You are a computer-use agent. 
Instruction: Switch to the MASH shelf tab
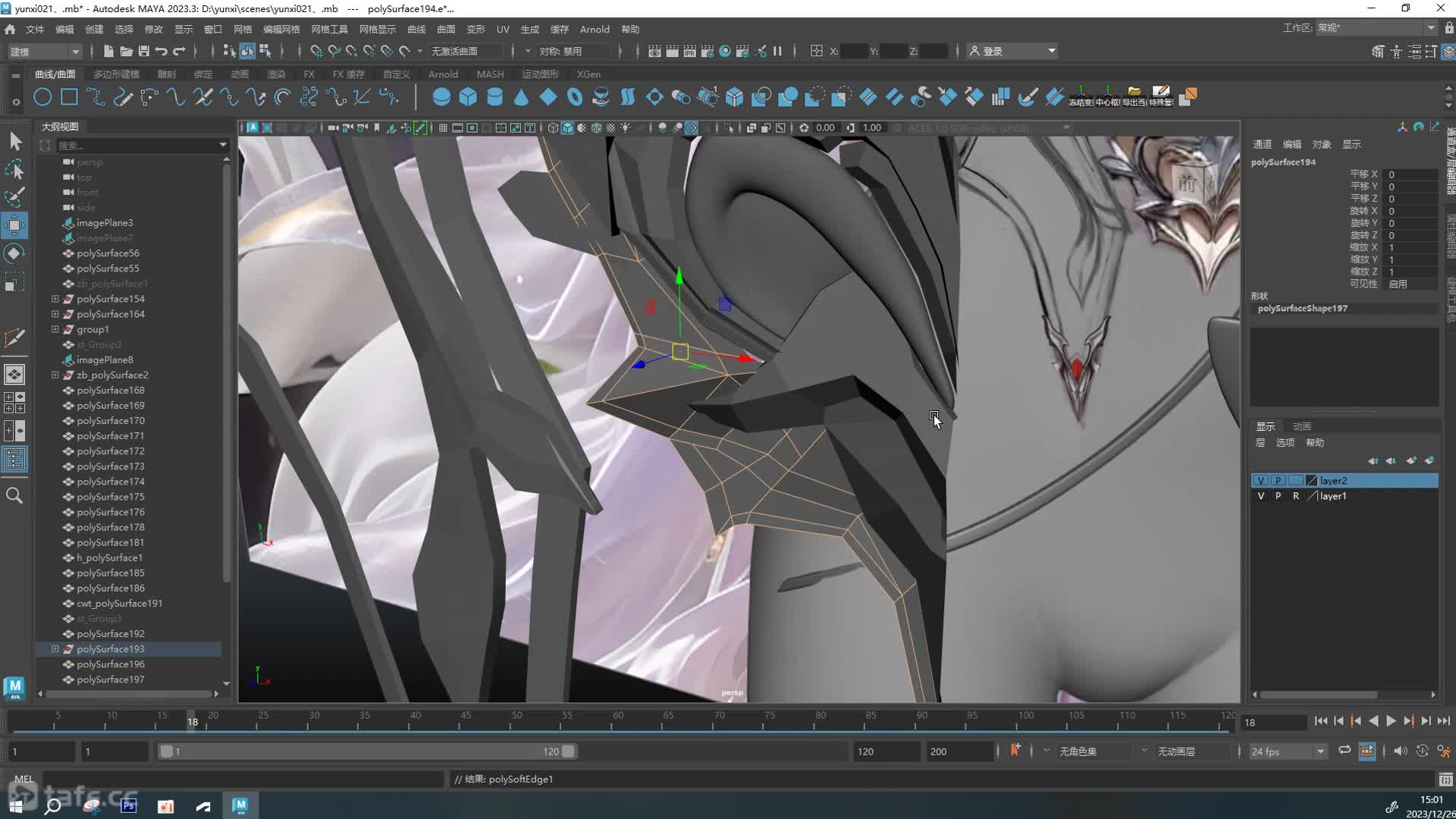coord(490,74)
